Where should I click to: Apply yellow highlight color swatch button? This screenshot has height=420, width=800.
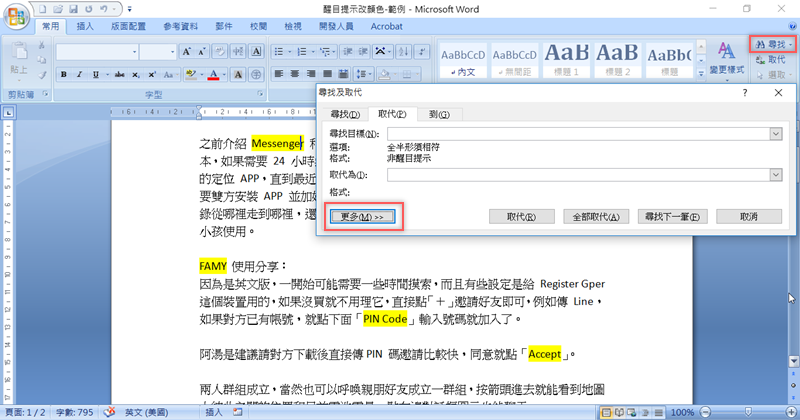click(191, 75)
